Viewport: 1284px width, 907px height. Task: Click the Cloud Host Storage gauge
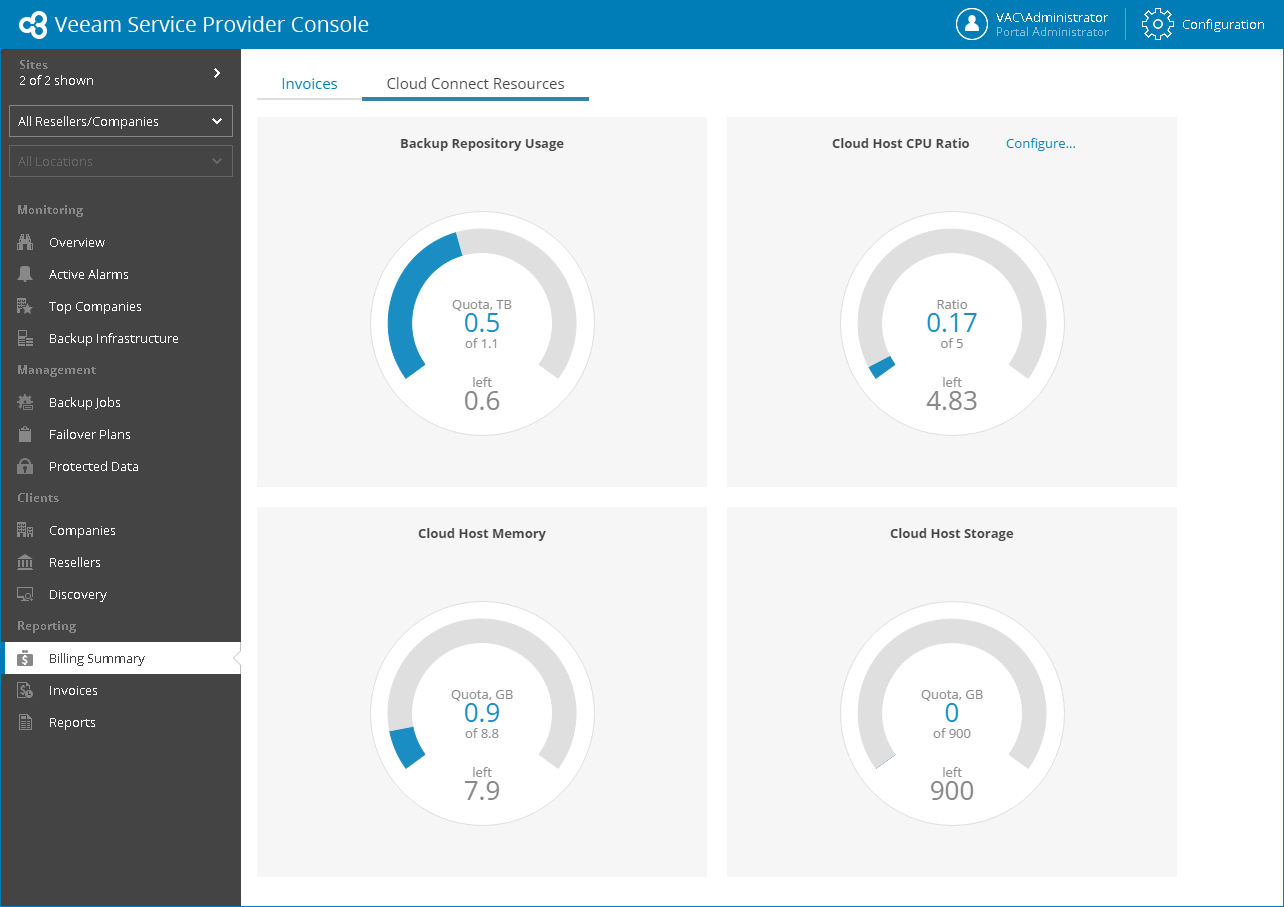pyautogui.click(x=952, y=713)
